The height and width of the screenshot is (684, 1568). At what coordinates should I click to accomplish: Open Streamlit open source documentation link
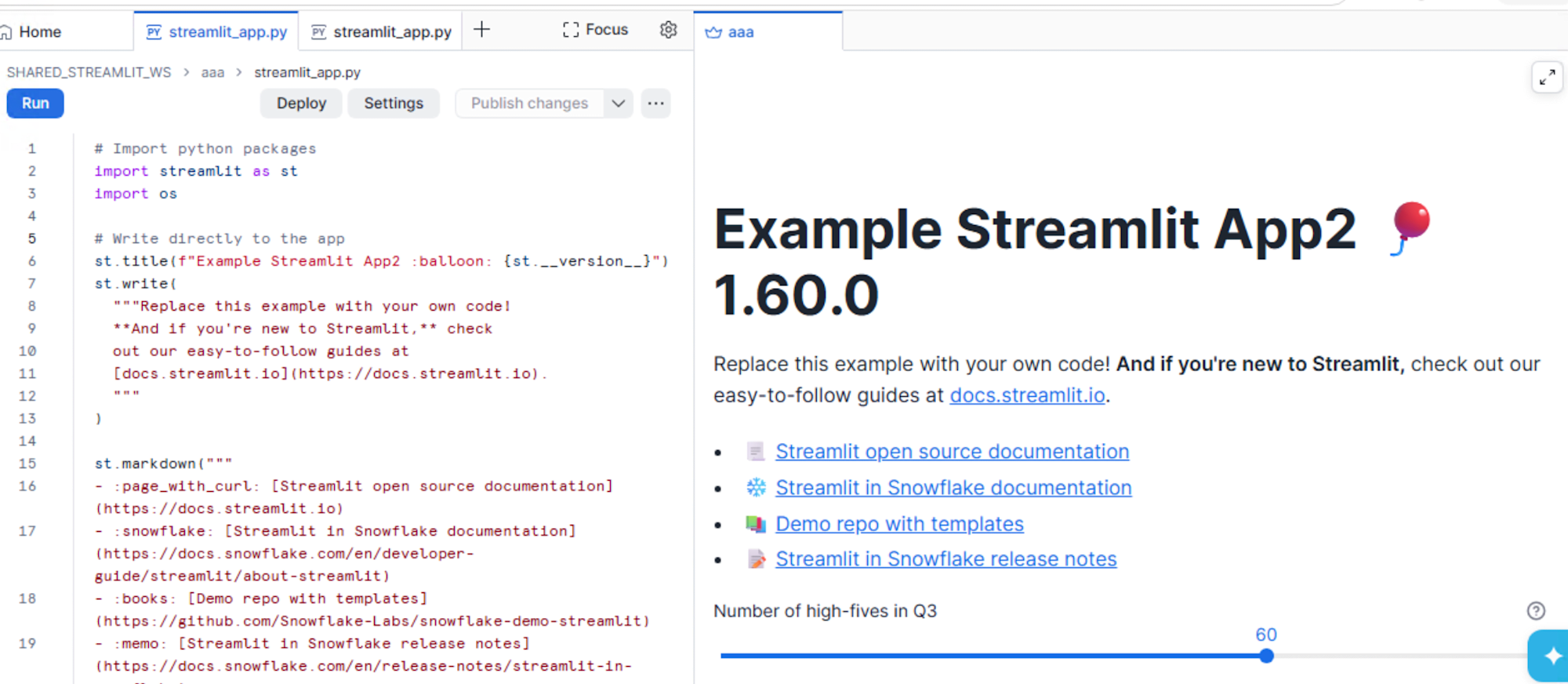[952, 452]
